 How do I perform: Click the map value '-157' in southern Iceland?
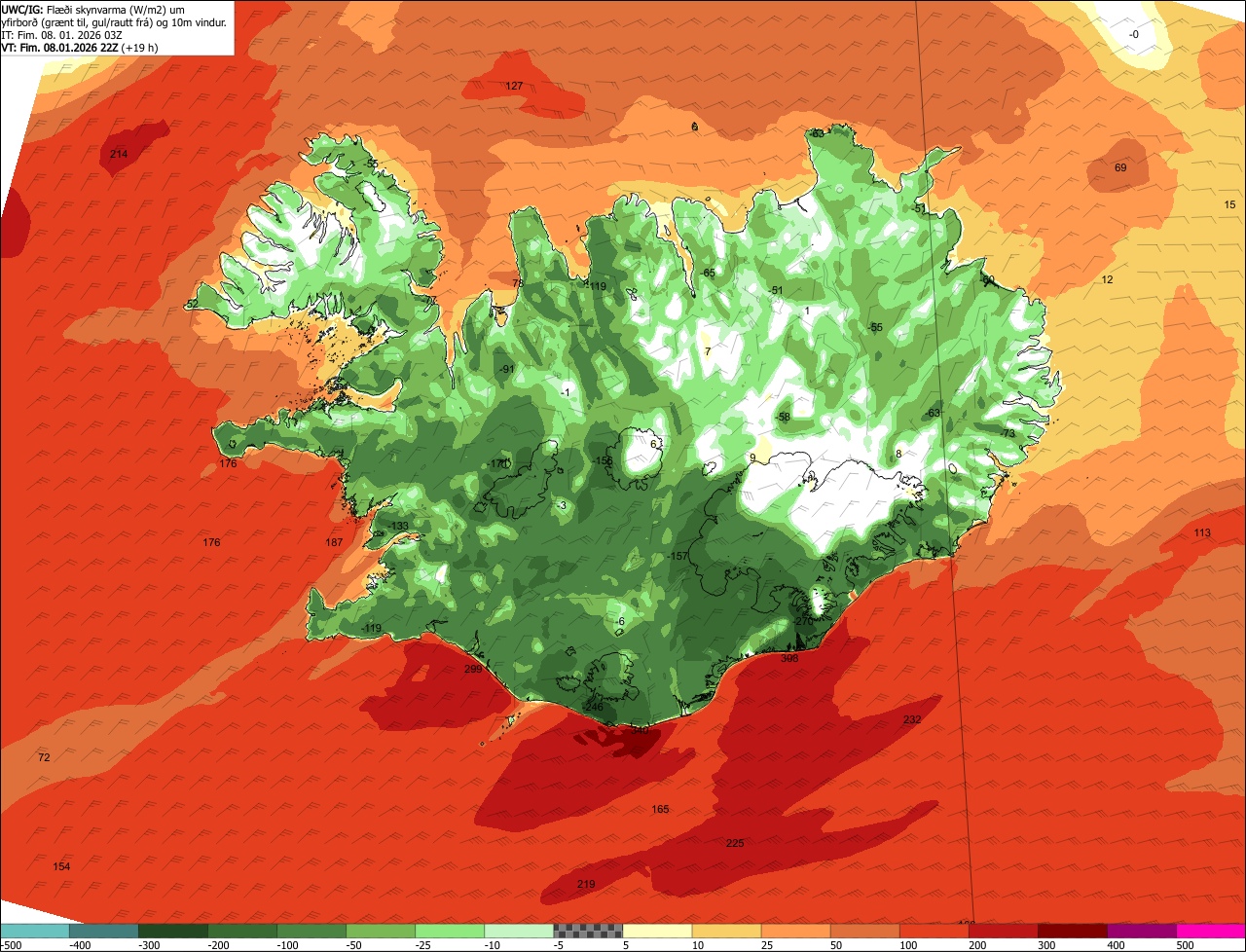tap(678, 556)
